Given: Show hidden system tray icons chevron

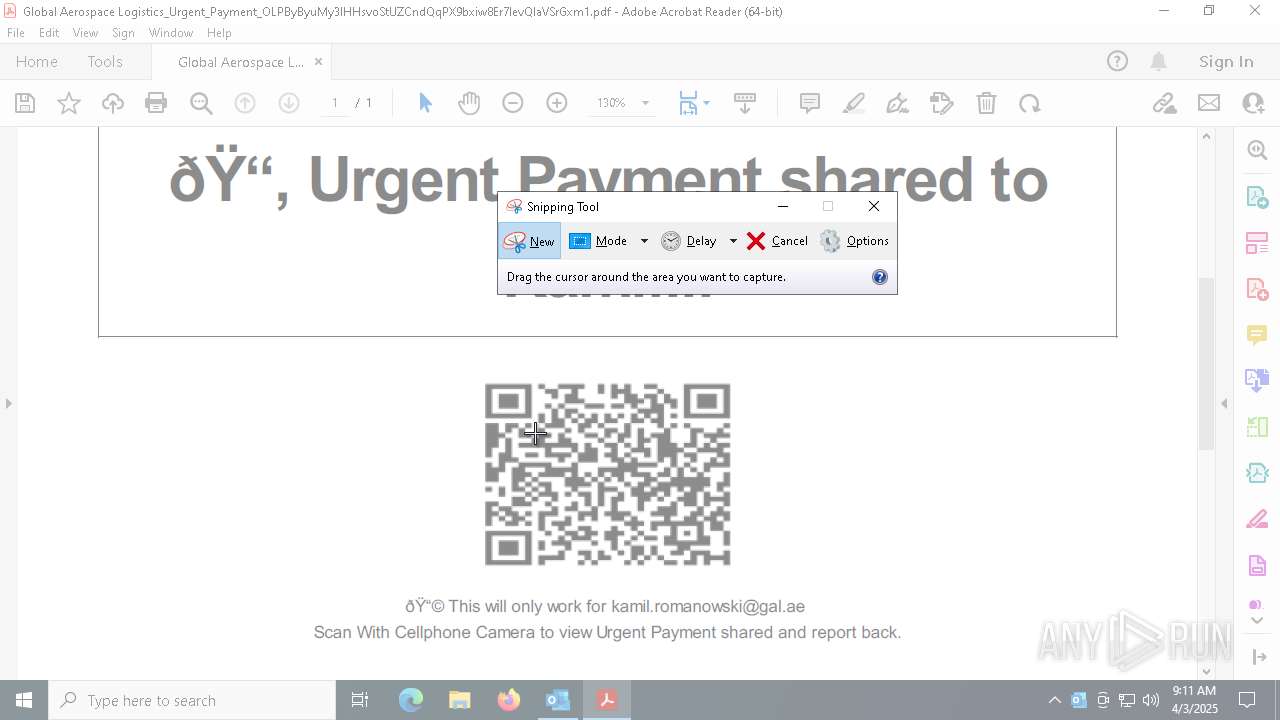Looking at the screenshot, I should click(x=1054, y=700).
